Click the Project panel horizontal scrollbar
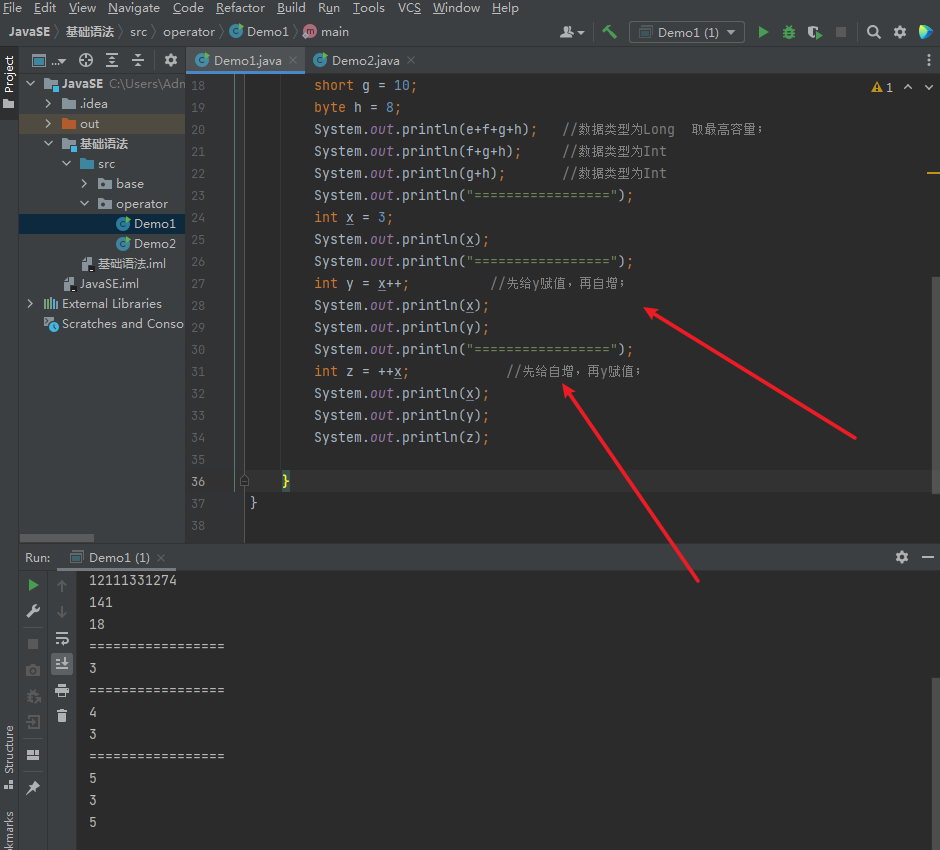Screen dimensions: 940x850 coord(57,538)
